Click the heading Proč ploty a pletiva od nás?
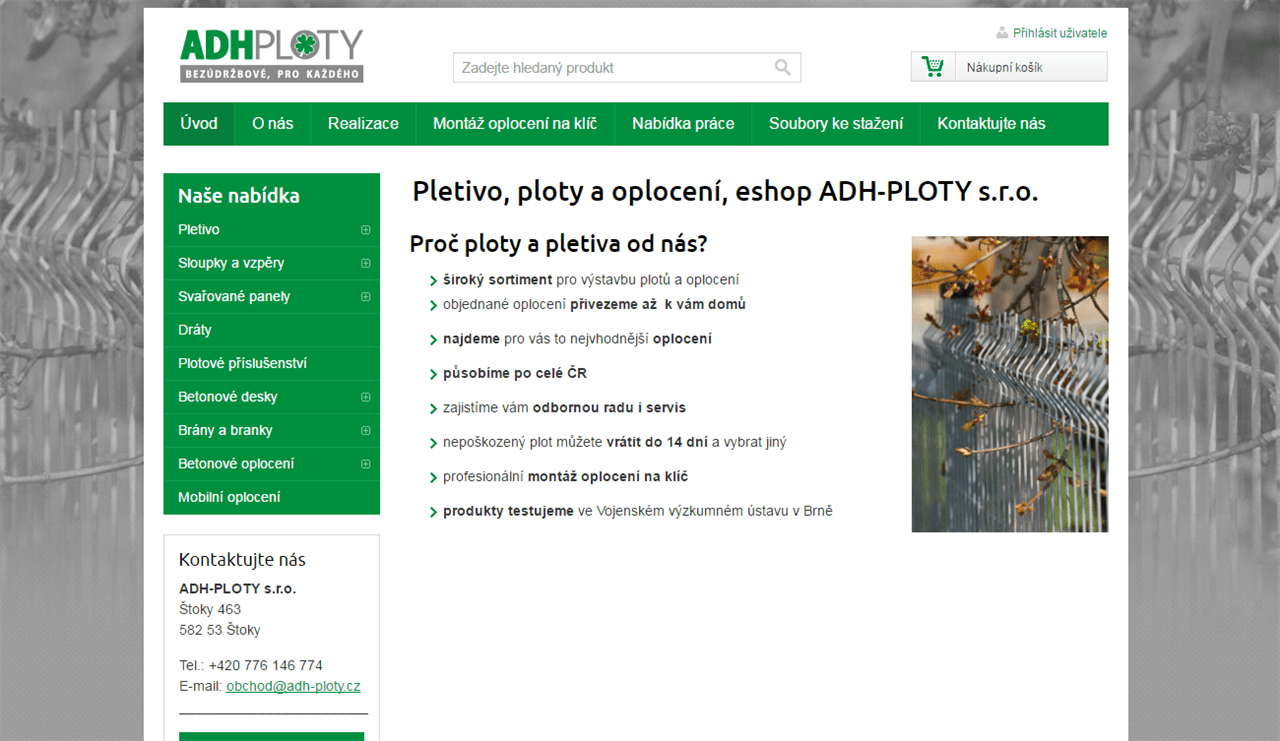Screen dimensions: 1280x741 click(559, 243)
